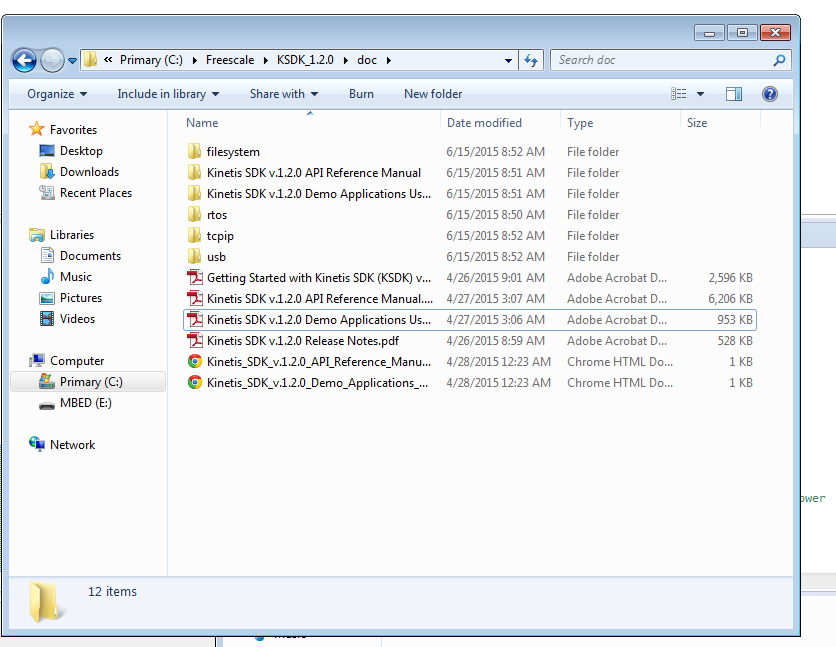Select the Release Notes PDF file icon

coord(195,341)
